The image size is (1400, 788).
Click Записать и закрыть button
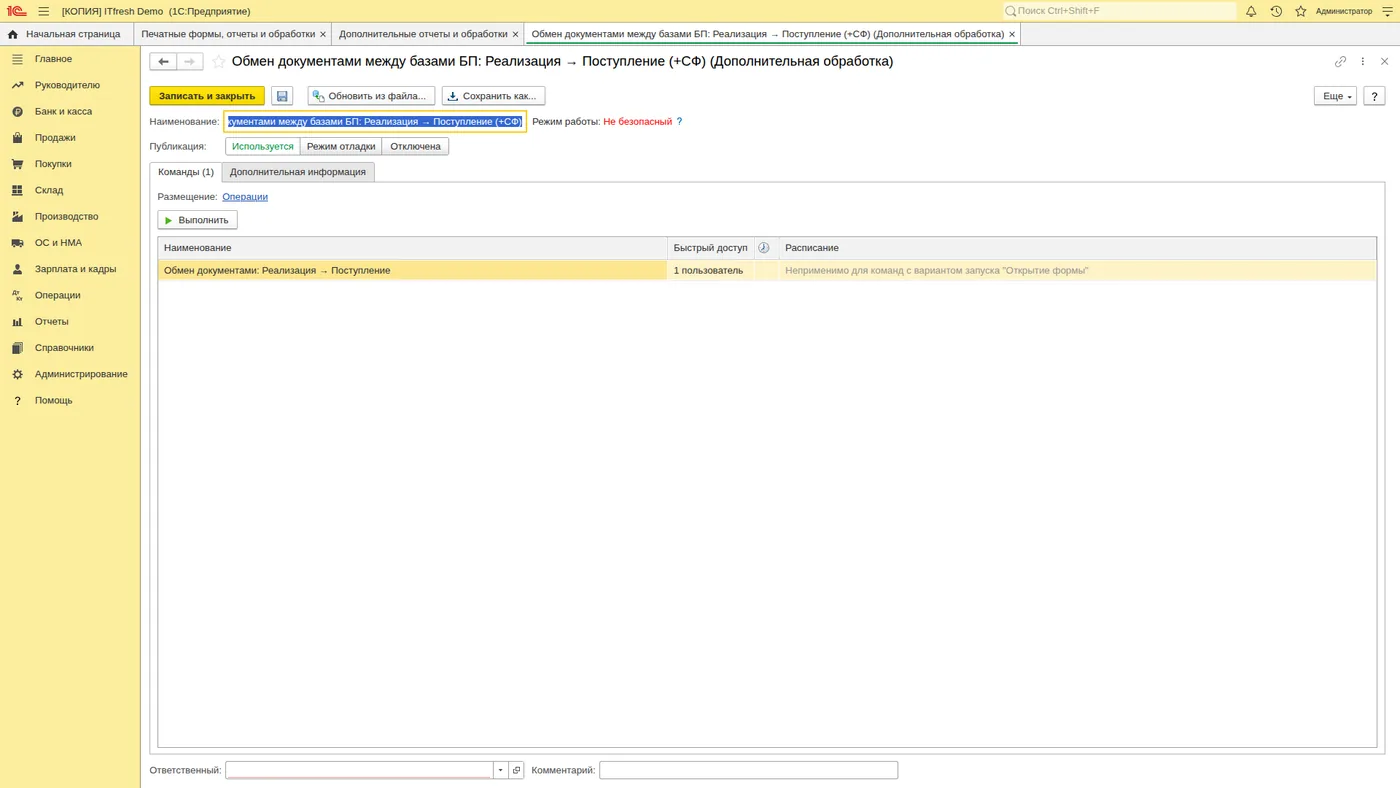tap(207, 96)
